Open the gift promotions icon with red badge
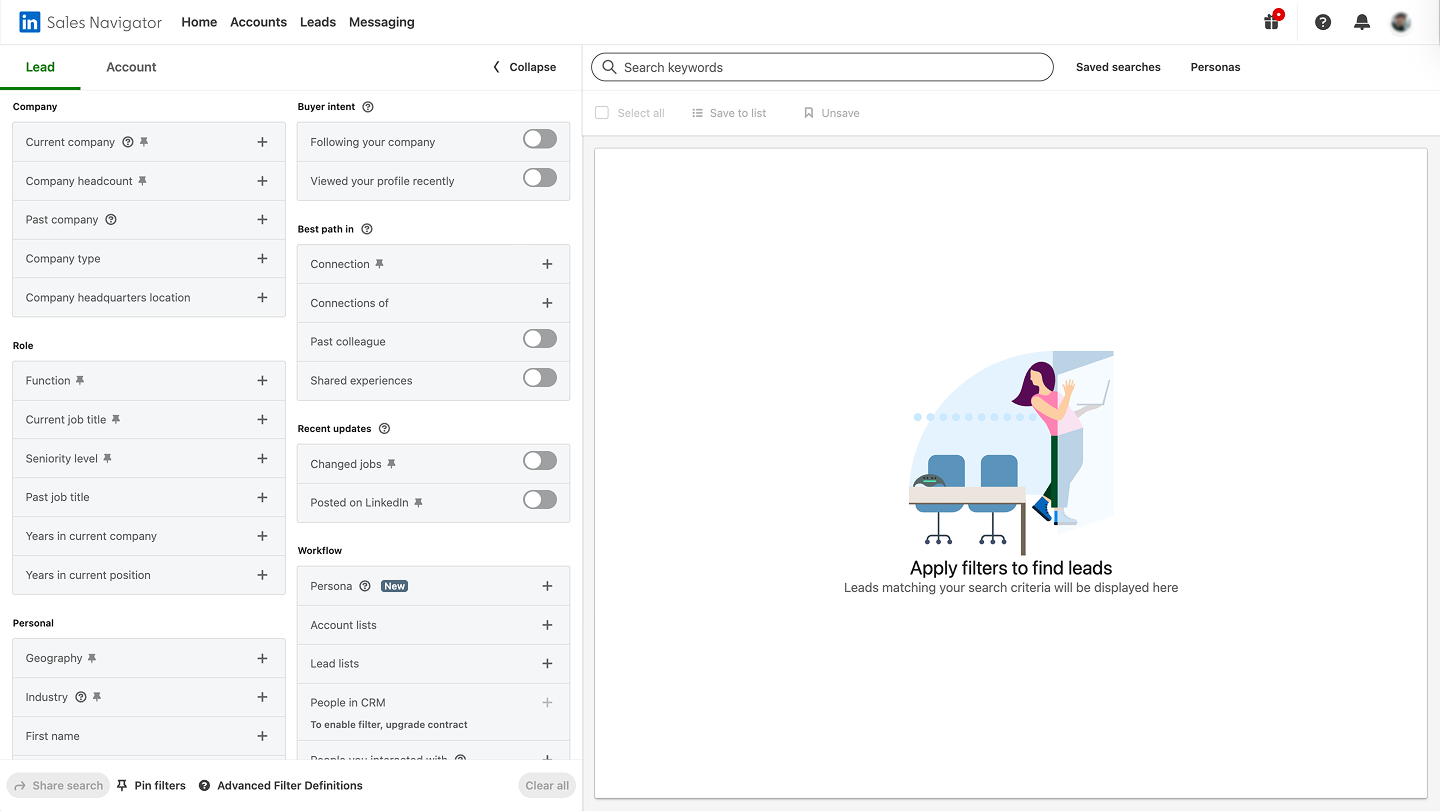Screen dimensions: 1440x811 1271,21
